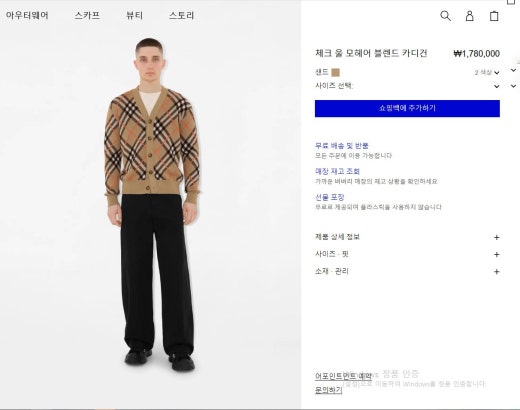
Task: Open the search magnifier icon
Action: 445,16
